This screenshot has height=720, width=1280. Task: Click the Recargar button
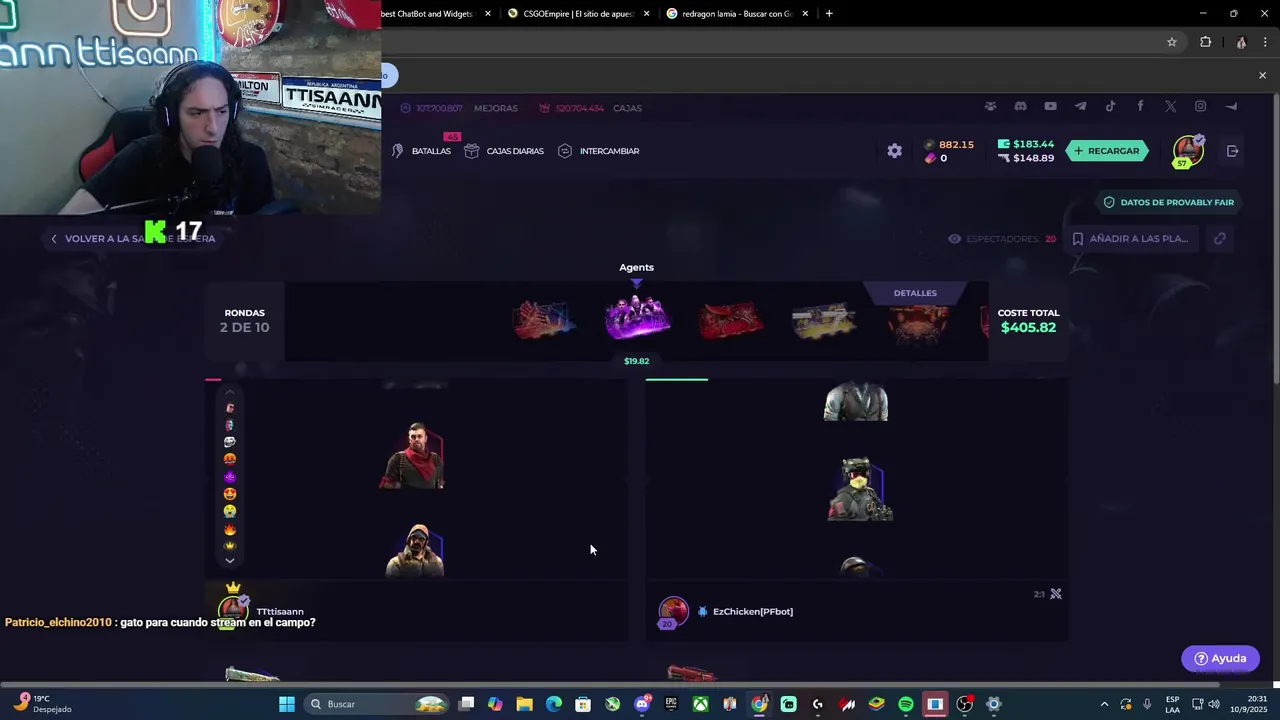pyautogui.click(x=1106, y=151)
